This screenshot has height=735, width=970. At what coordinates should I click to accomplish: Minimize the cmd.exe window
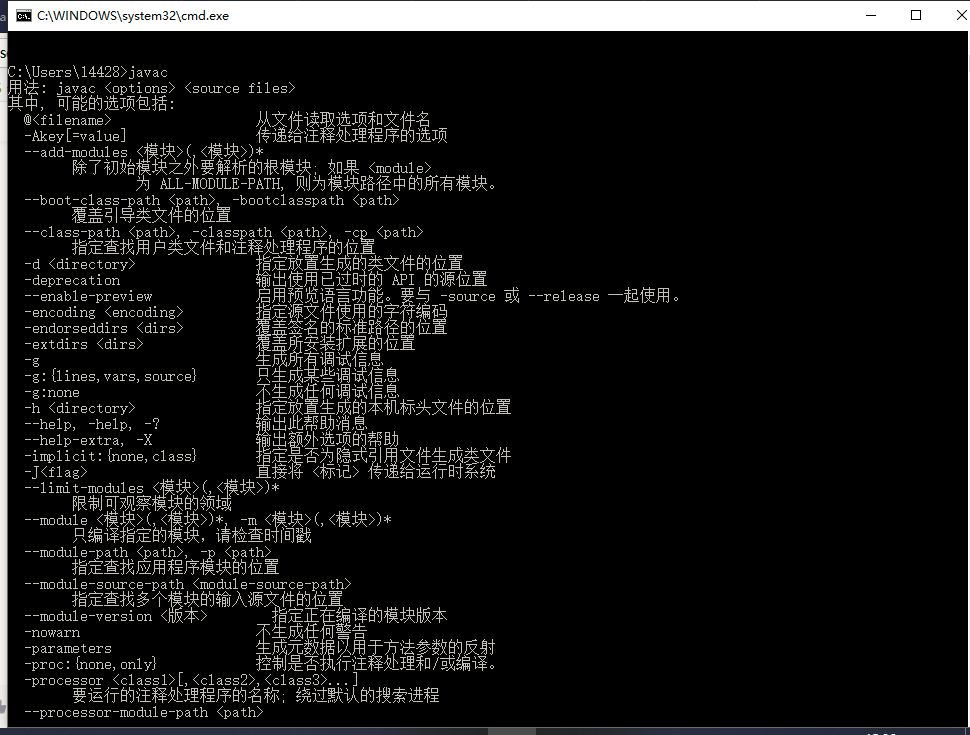[871, 15]
